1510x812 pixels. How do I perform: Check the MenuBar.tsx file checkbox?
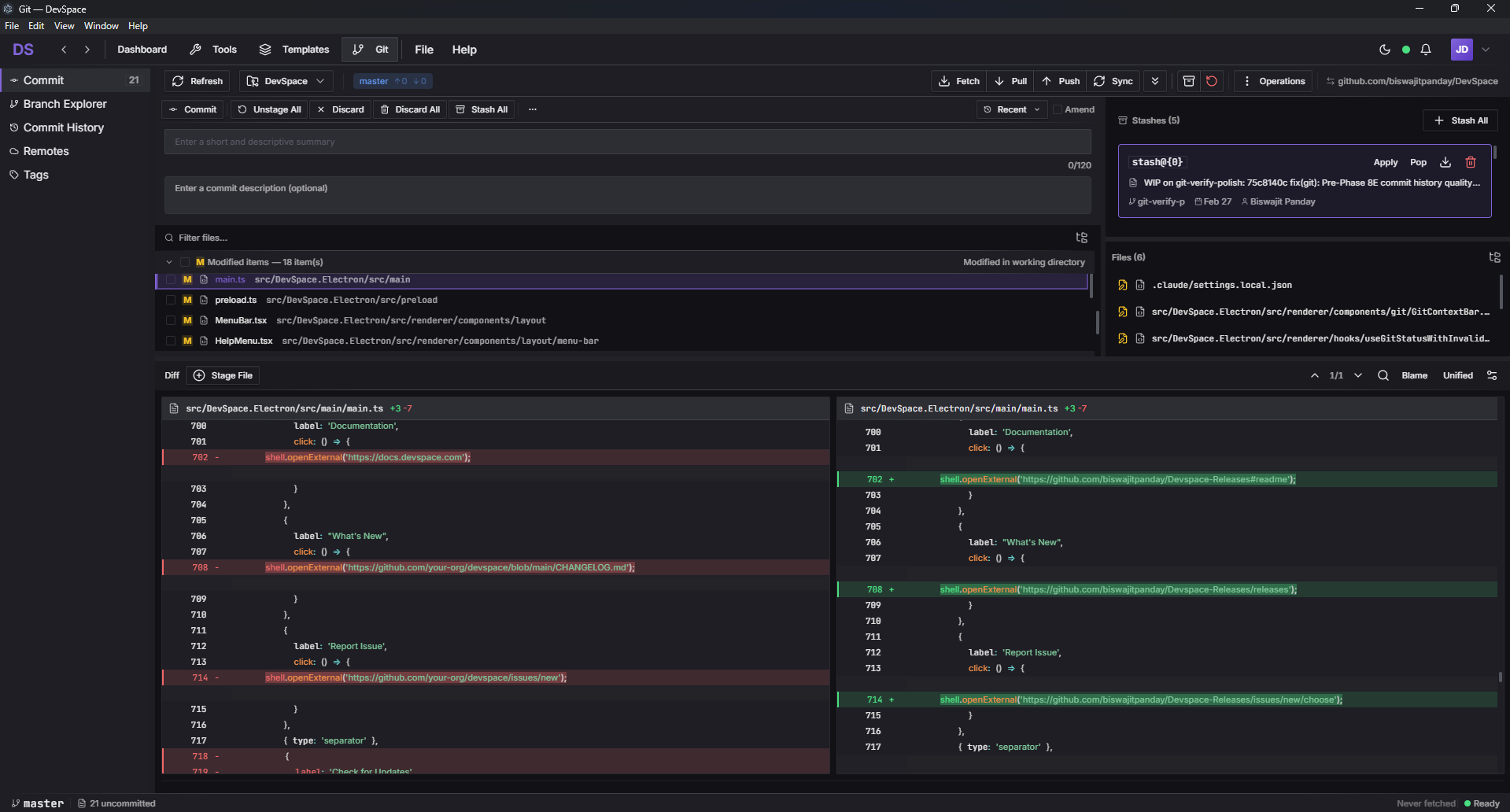(x=171, y=320)
